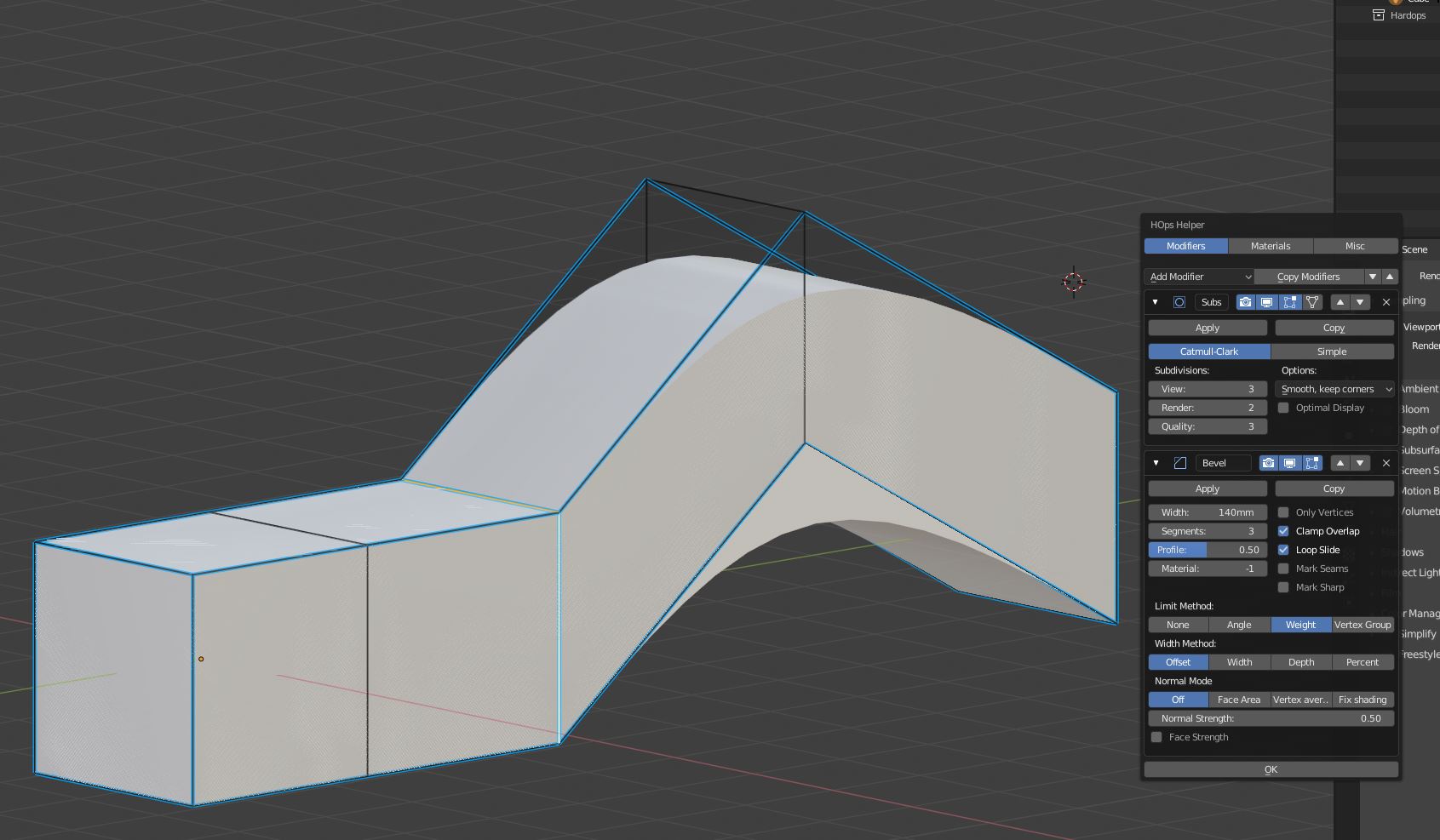Adjust the Normal Strength slider
The height and width of the screenshot is (840, 1440).
pos(1271,718)
